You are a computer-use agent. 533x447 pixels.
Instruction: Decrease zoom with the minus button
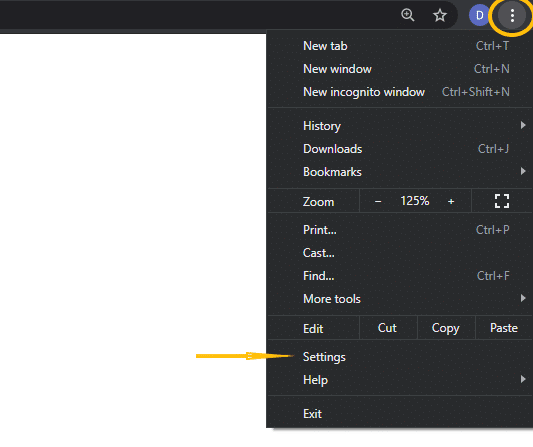click(378, 202)
